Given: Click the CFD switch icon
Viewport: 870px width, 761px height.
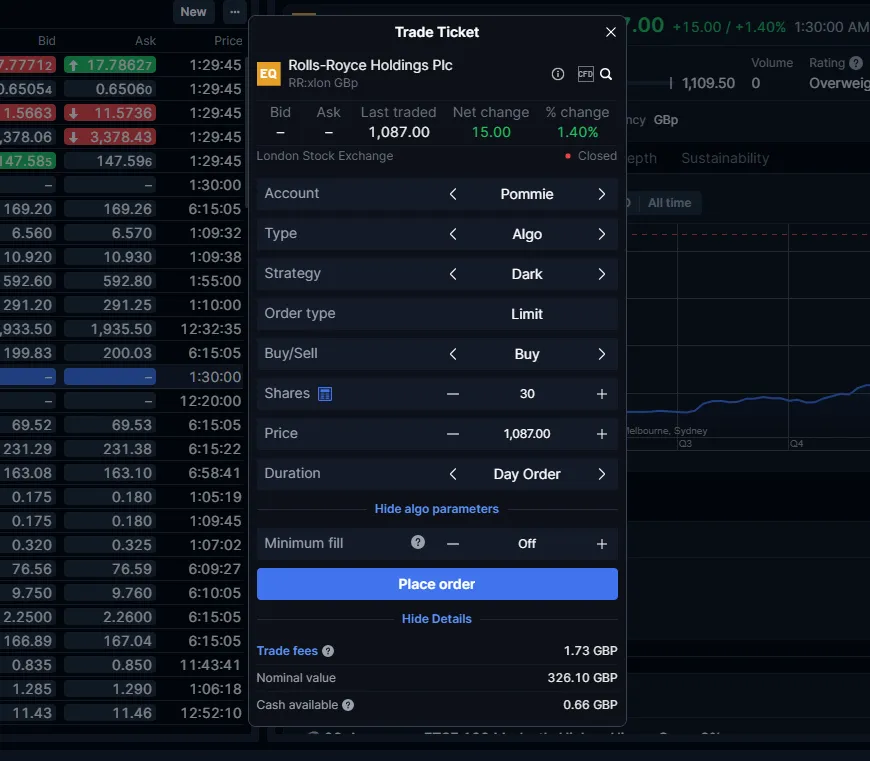Looking at the screenshot, I should click(x=585, y=74).
